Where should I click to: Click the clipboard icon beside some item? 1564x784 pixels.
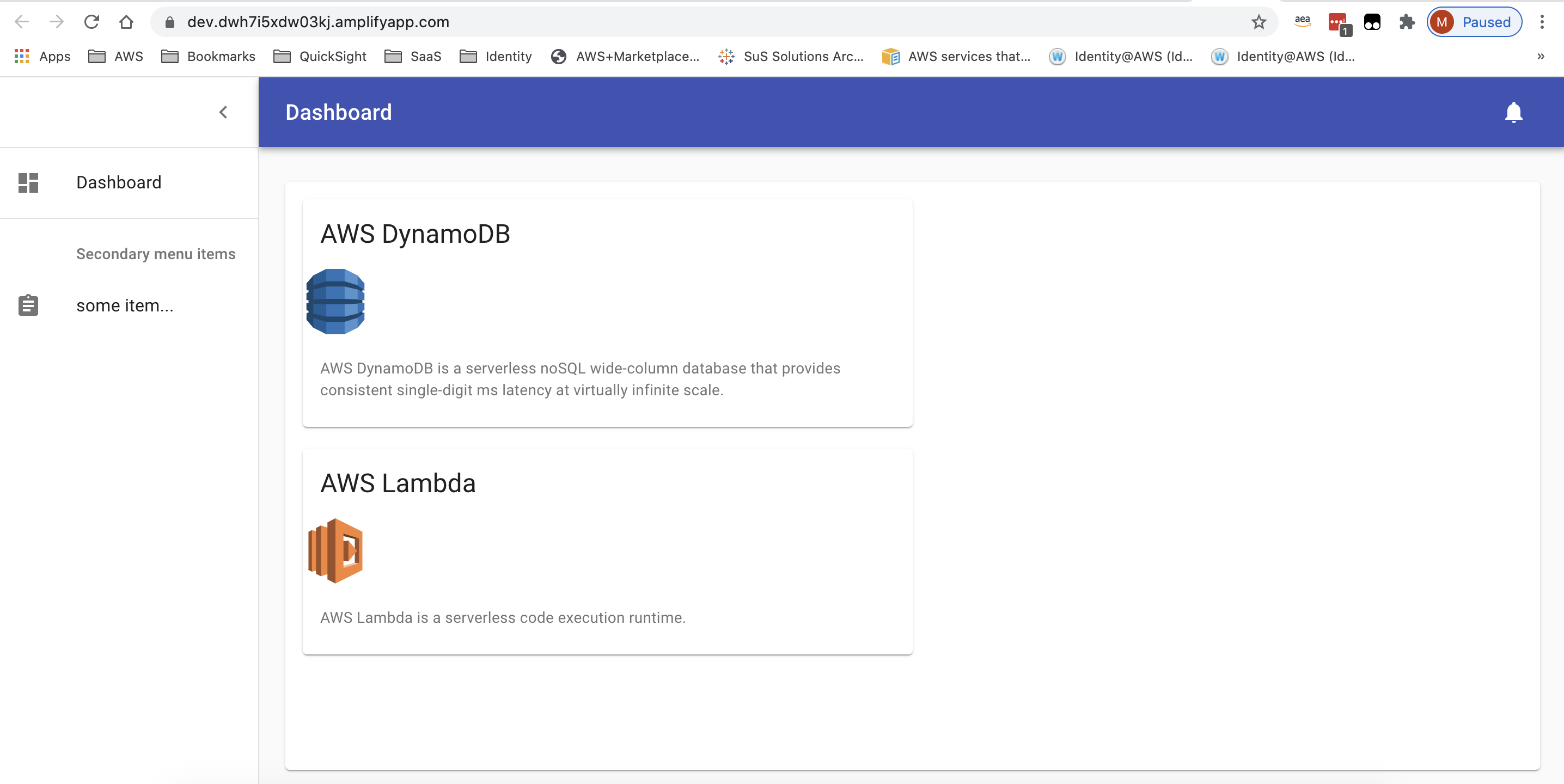click(x=28, y=305)
